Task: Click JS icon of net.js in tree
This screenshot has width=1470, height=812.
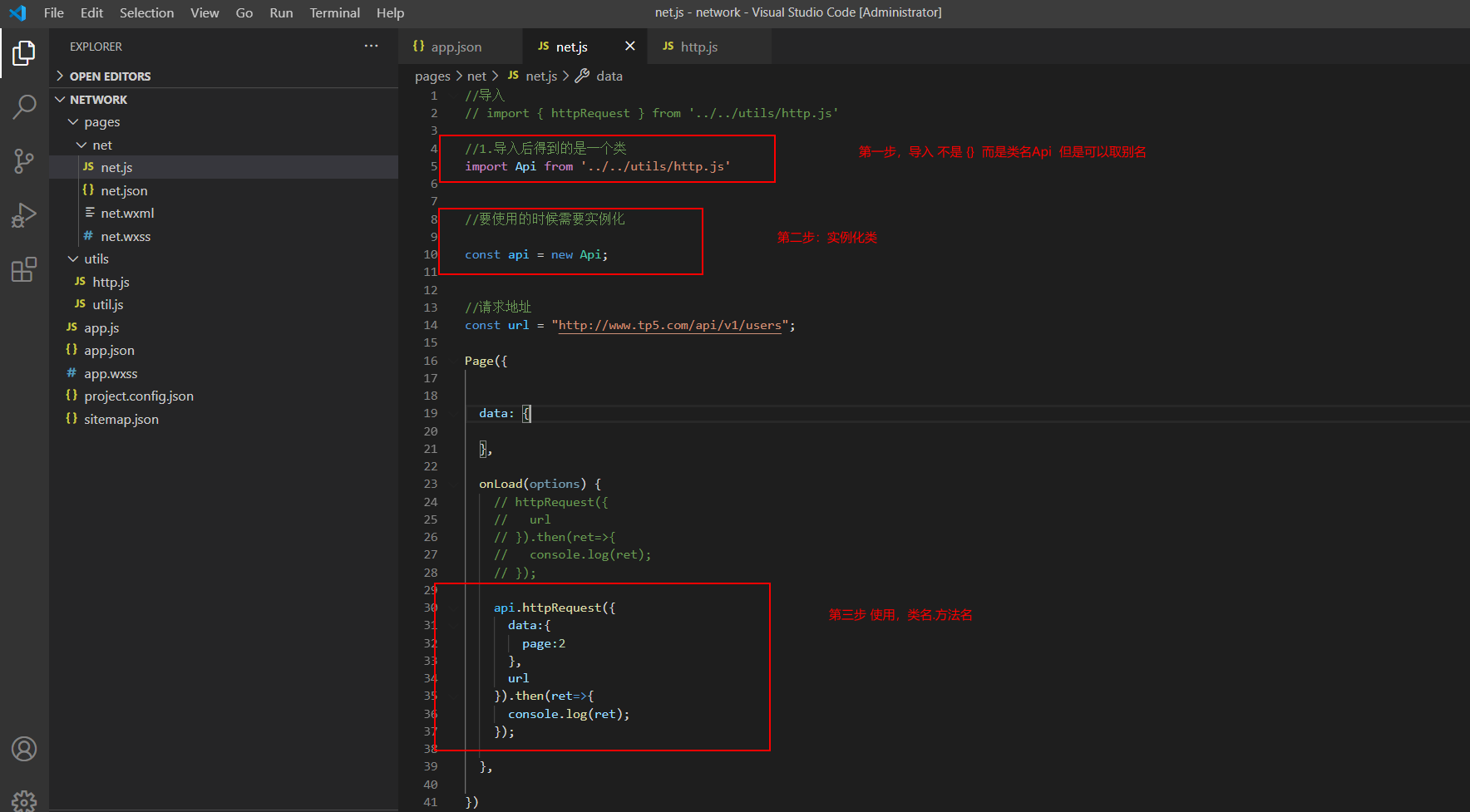Action: tap(88, 167)
